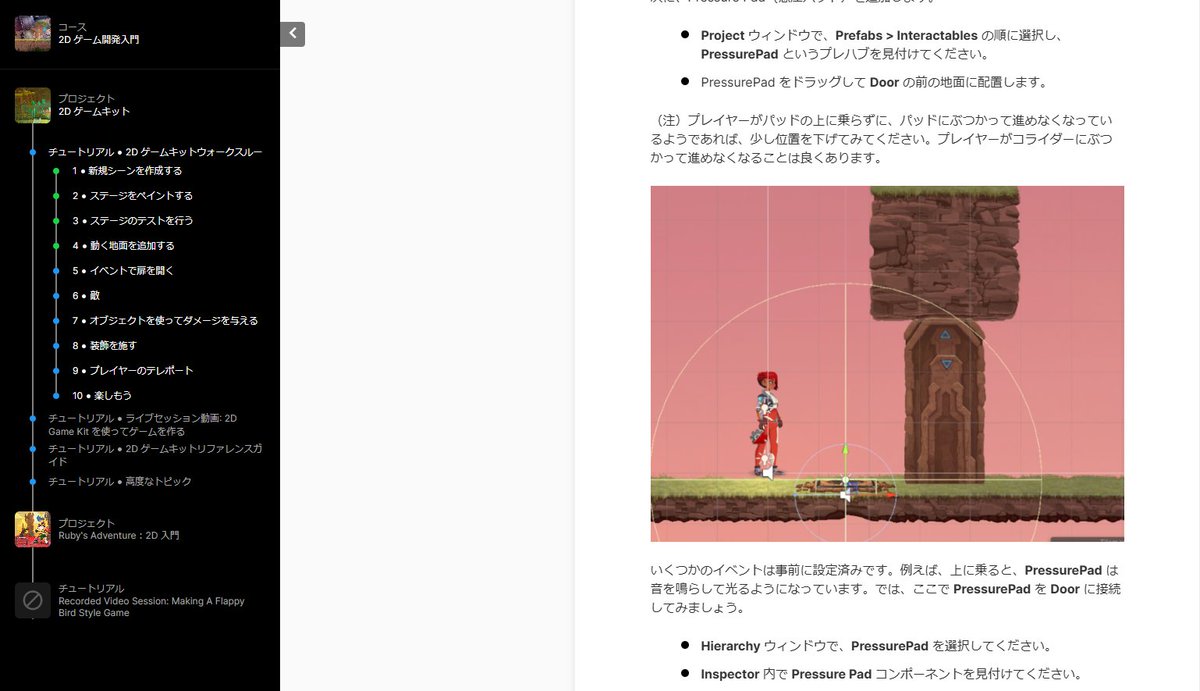Image resolution: width=1200 pixels, height=691 pixels.
Task: Click the bold Prefabs > Interactables text
Action: (x=906, y=35)
